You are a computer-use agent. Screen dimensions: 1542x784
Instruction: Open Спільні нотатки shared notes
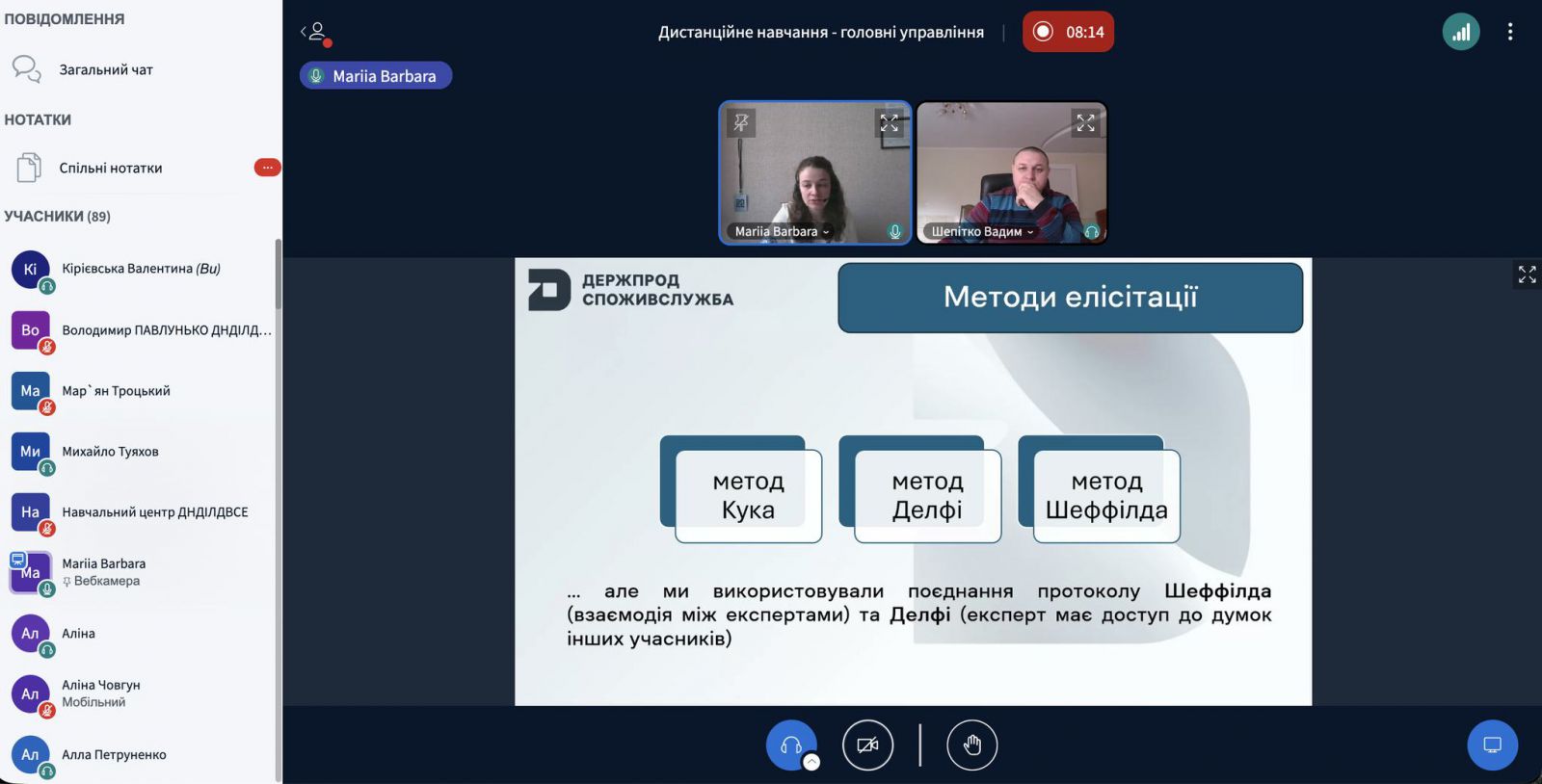[x=111, y=168]
